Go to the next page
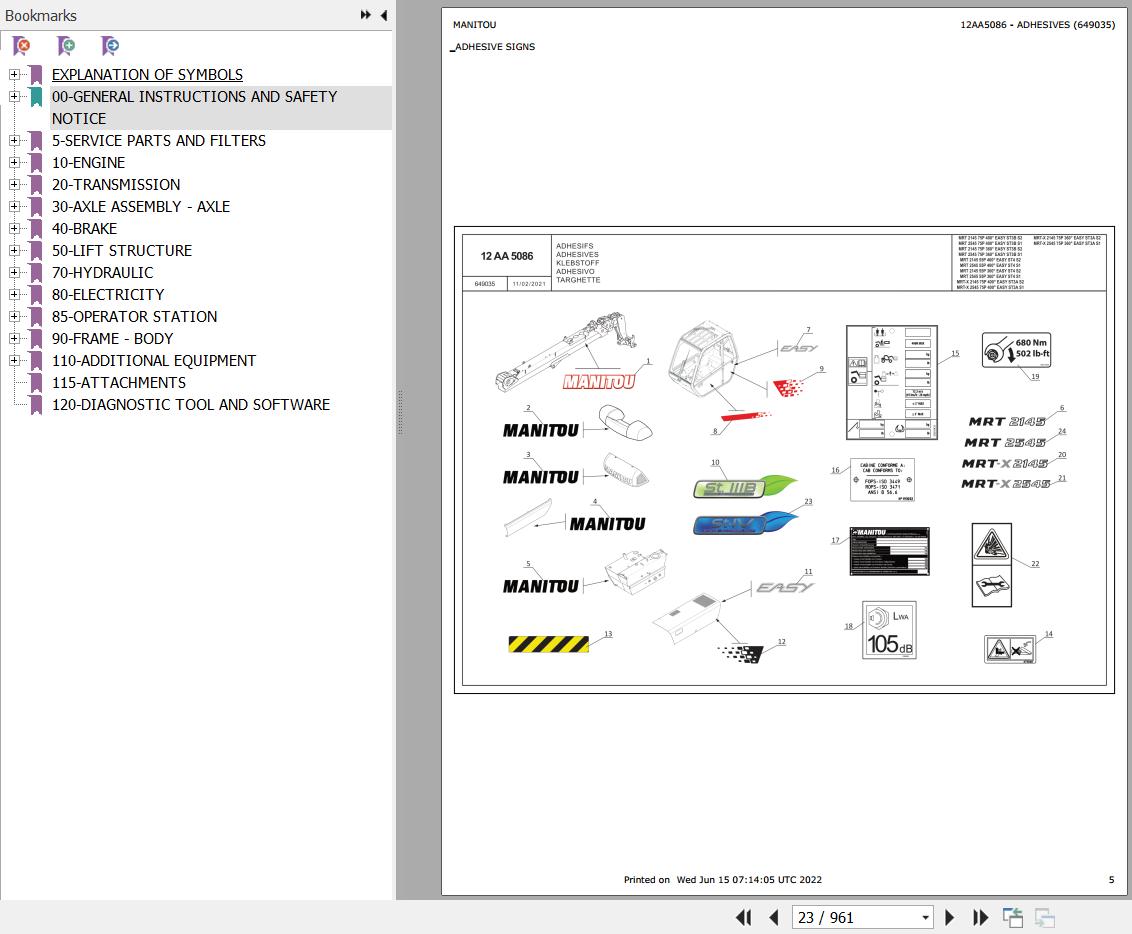The height and width of the screenshot is (934, 1132). pyautogui.click(x=949, y=917)
